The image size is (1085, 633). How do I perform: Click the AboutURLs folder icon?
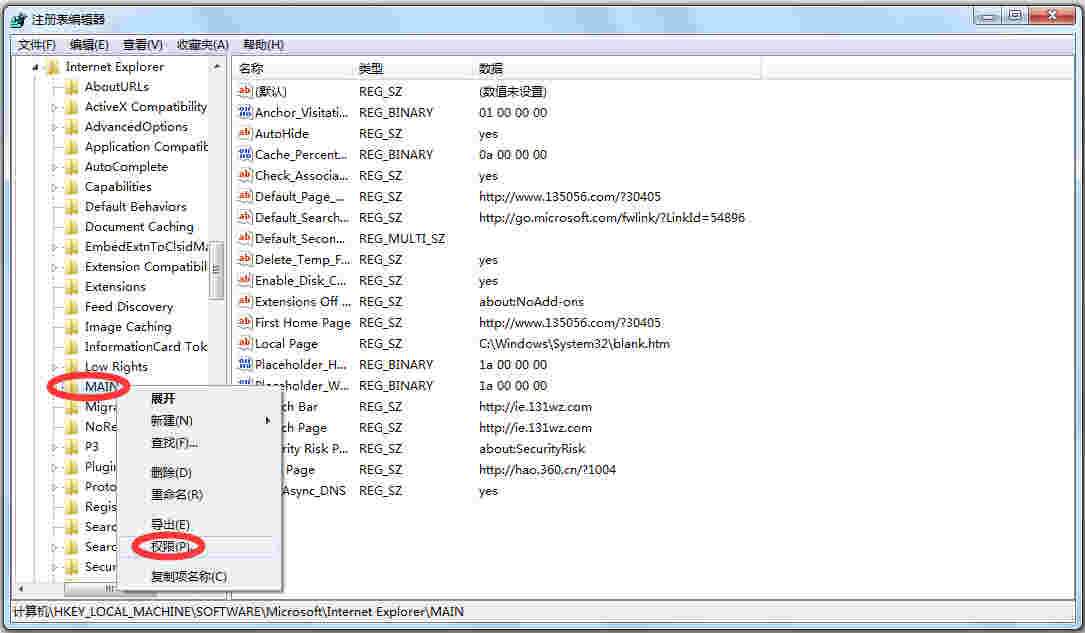click(71, 87)
